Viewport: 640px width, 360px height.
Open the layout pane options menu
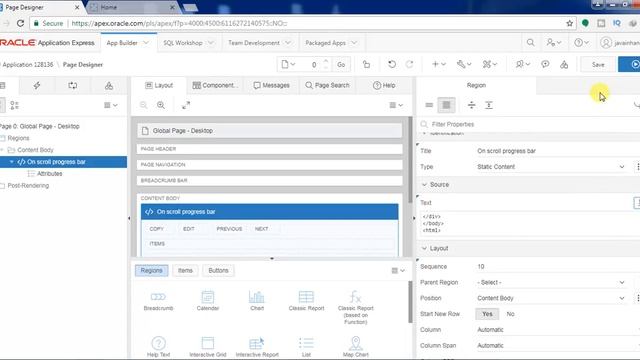396,105
